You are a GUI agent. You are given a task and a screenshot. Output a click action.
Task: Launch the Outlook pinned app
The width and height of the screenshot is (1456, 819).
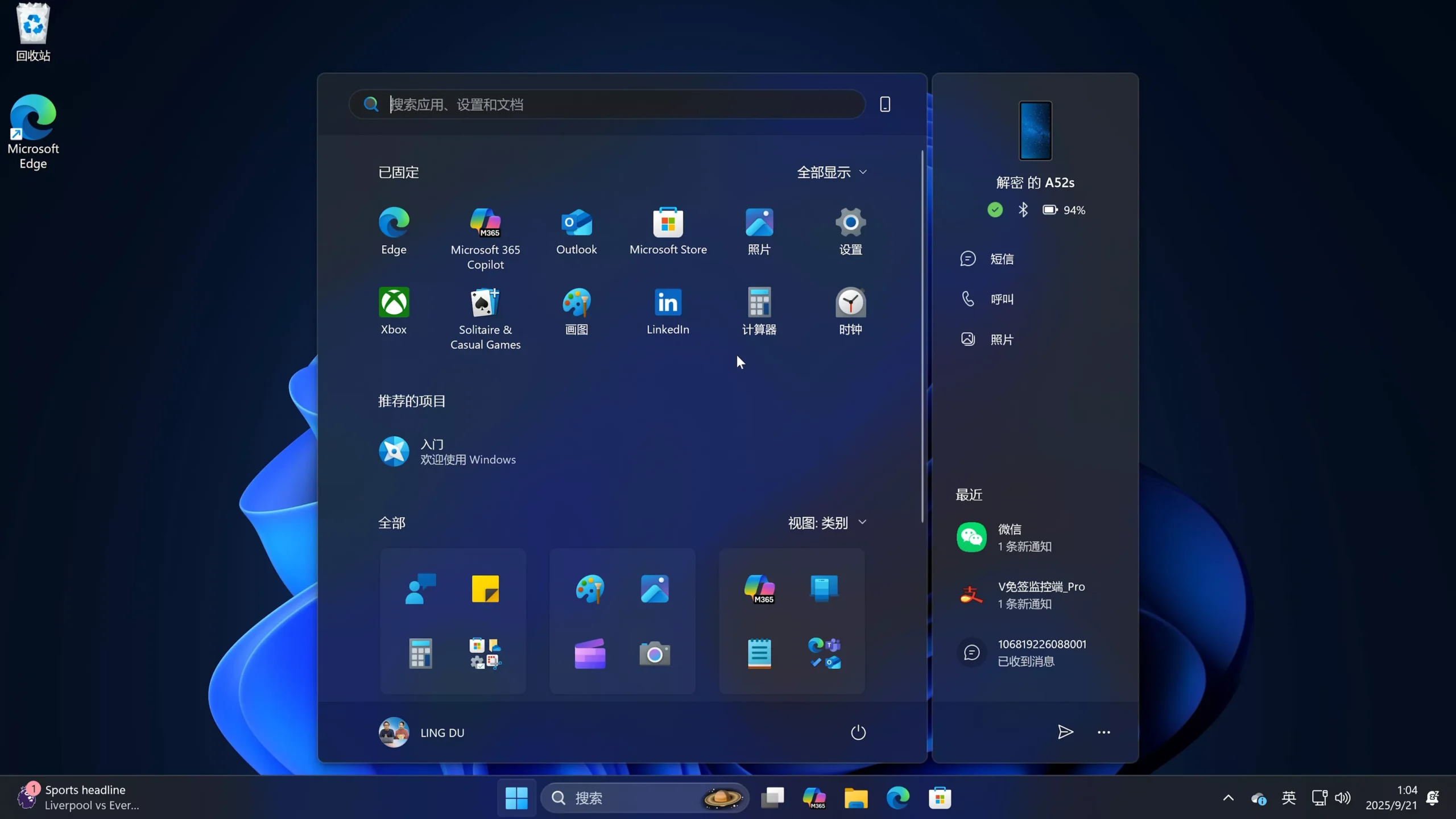point(576,230)
